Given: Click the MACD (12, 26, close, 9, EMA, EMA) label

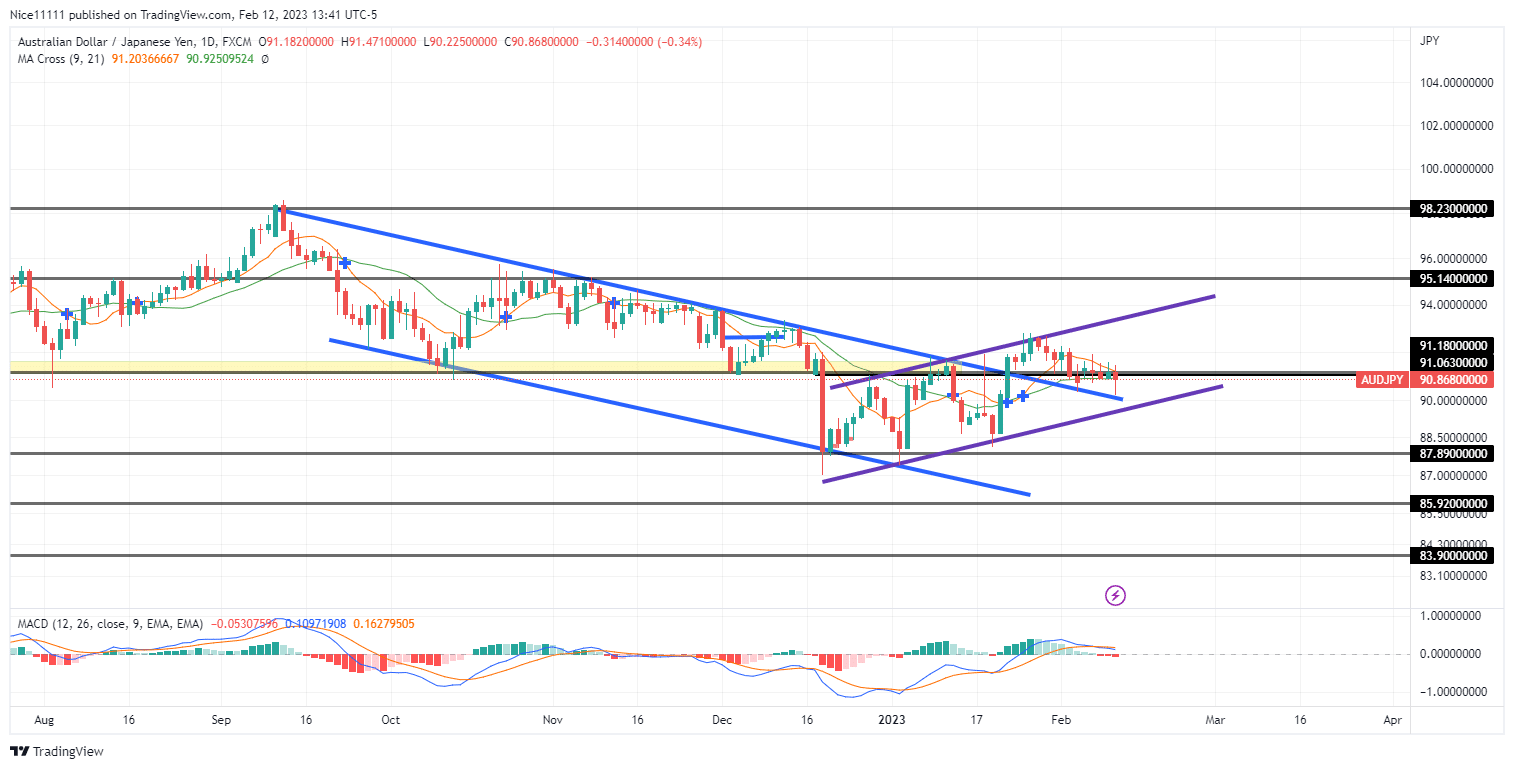Looking at the screenshot, I should (111, 624).
